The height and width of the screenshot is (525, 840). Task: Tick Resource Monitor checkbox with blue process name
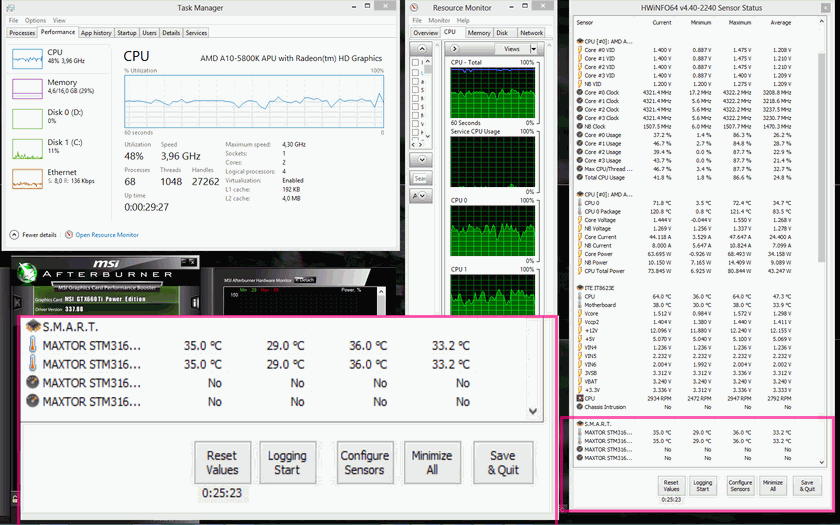415,72
